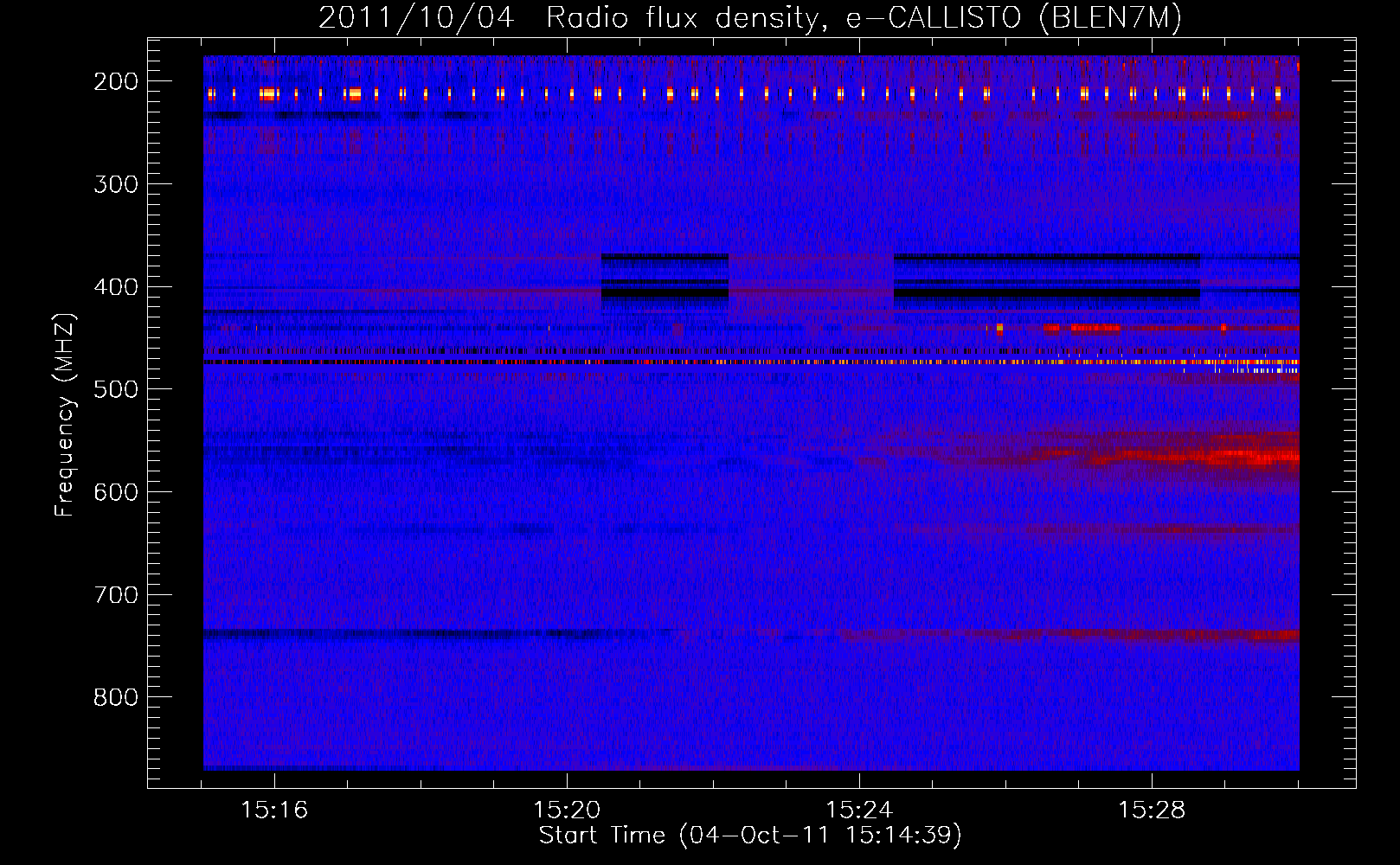Click the 200 frequency tick label
This screenshot has height=865, width=1400.
click(x=116, y=81)
